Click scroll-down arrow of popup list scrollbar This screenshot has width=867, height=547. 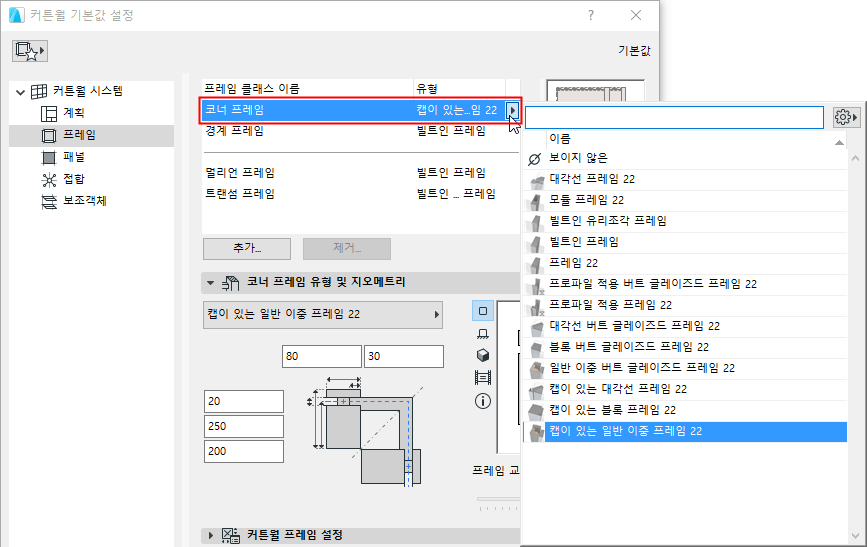click(x=855, y=536)
